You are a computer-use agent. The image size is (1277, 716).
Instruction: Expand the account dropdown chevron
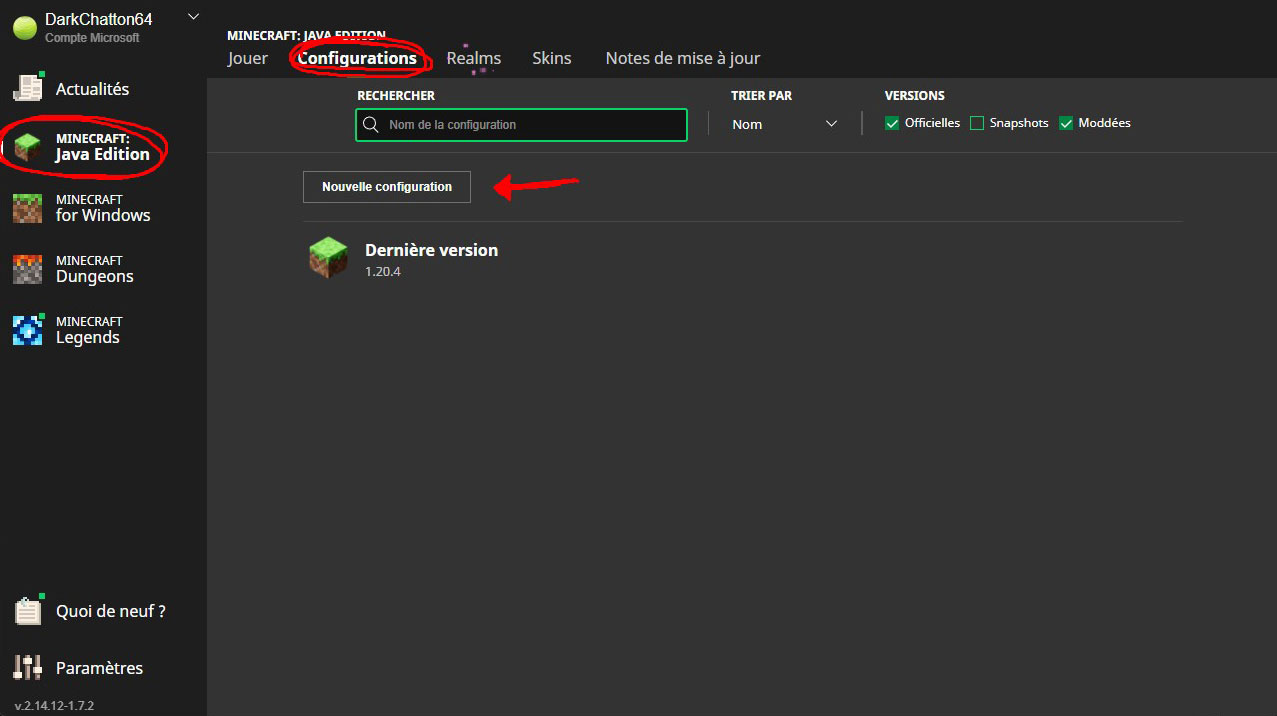[x=194, y=16]
